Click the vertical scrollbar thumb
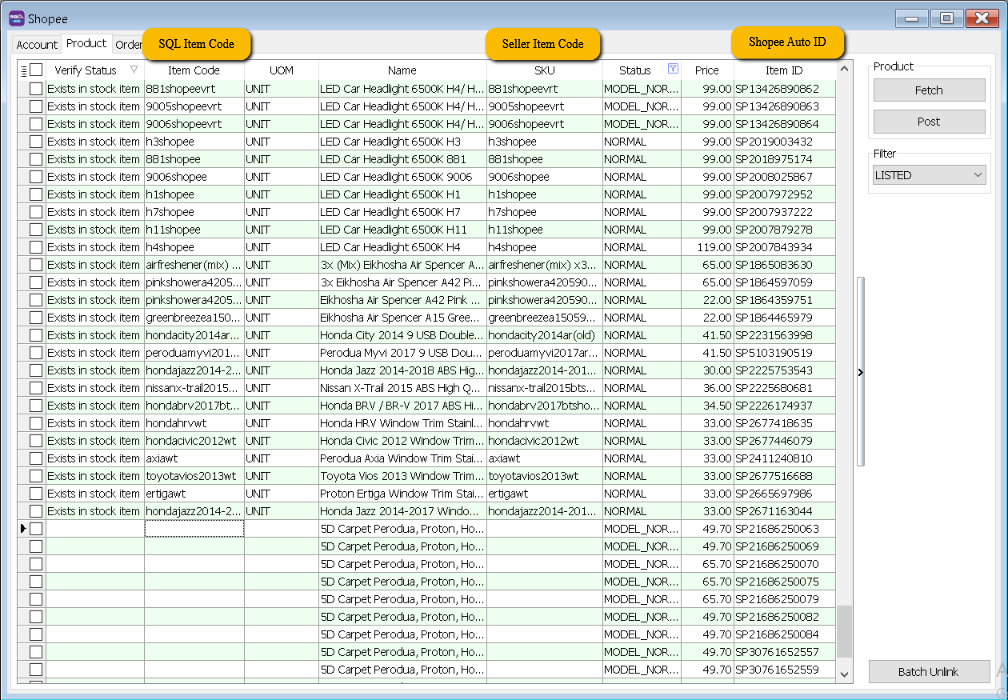 pyautogui.click(x=845, y=630)
